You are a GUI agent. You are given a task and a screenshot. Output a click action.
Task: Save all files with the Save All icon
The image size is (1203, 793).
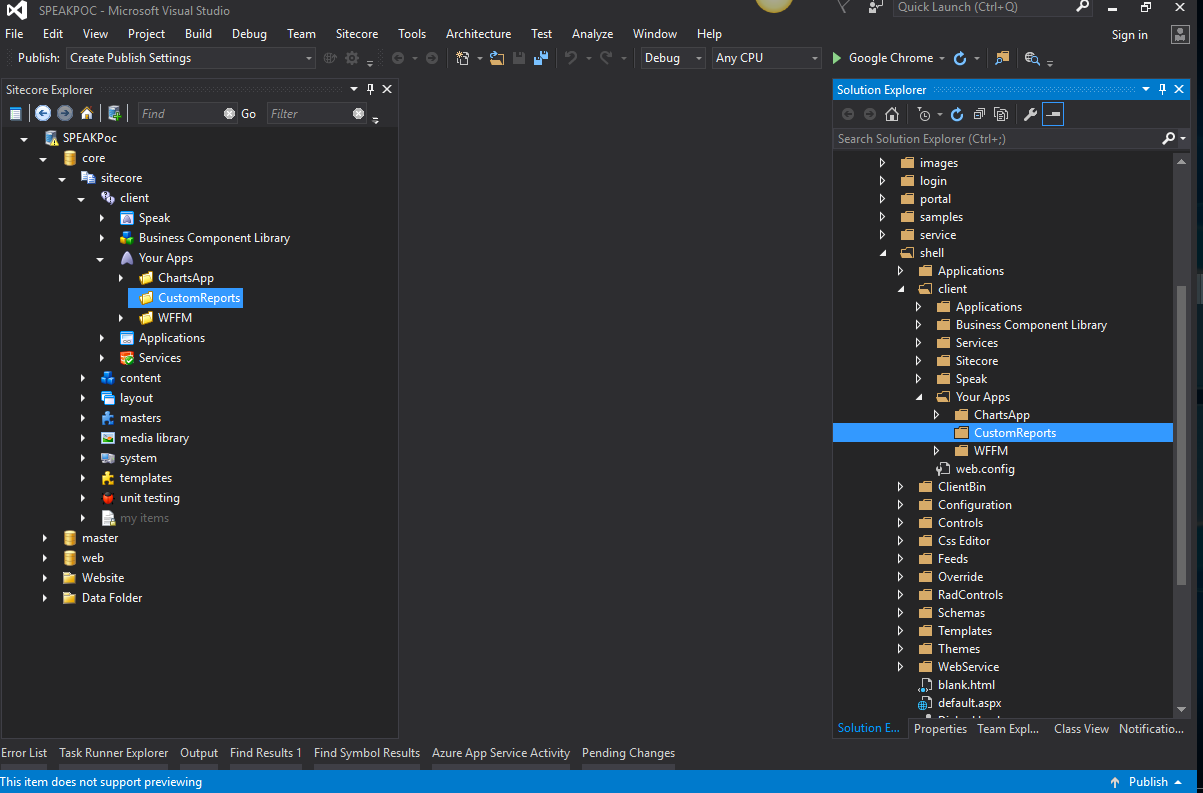(540, 57)
